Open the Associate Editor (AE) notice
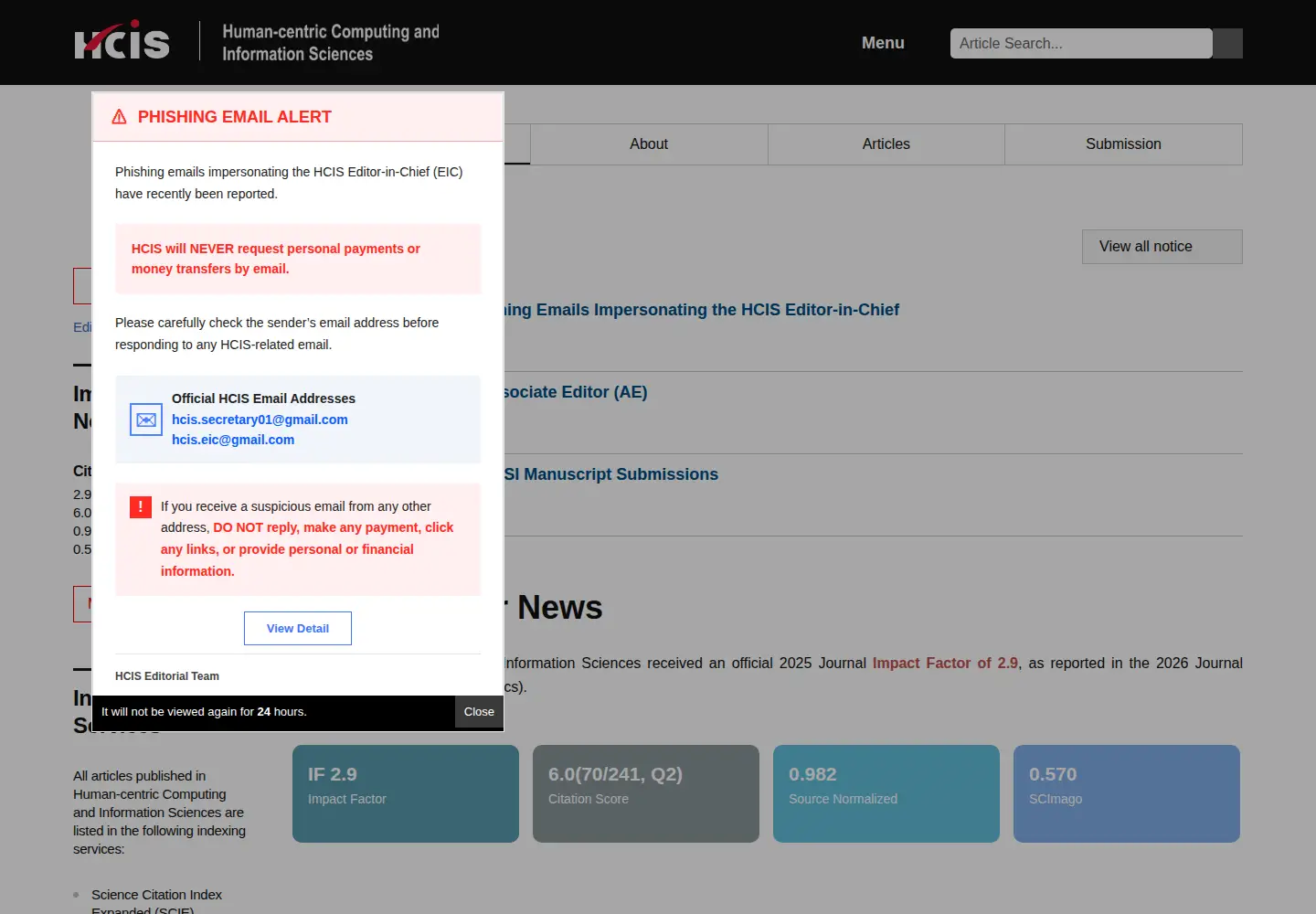 point(576,392)
